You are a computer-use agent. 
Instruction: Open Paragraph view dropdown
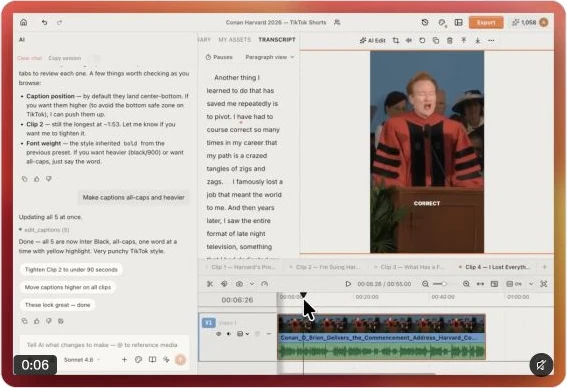point(270,57)
